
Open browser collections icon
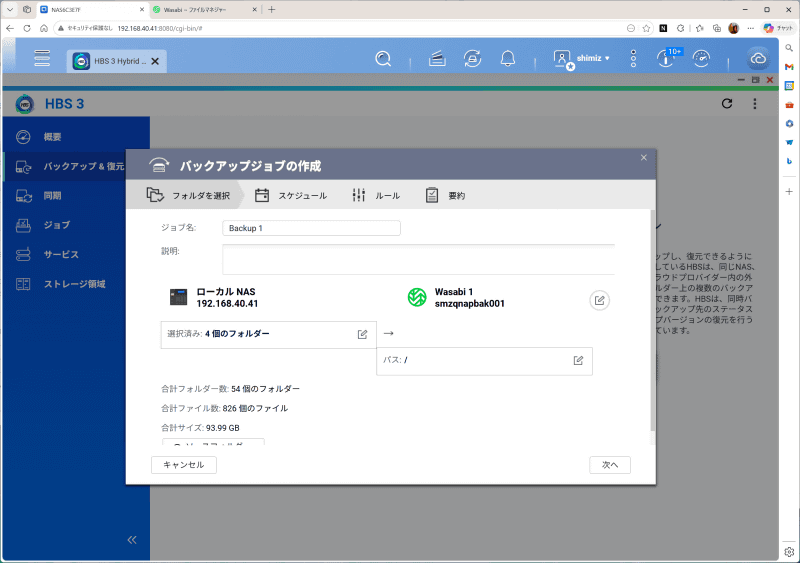tap(717, 29)
